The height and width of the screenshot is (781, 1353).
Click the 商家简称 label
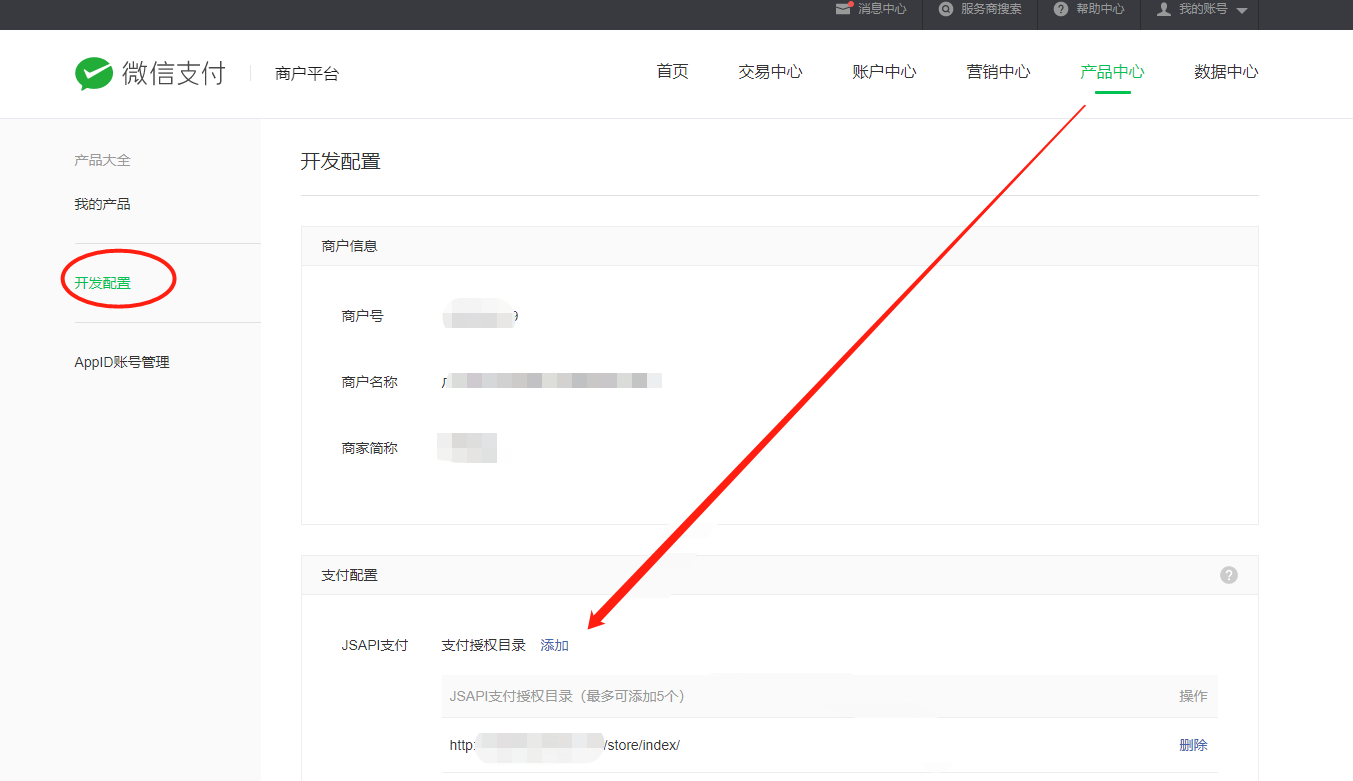369,449
